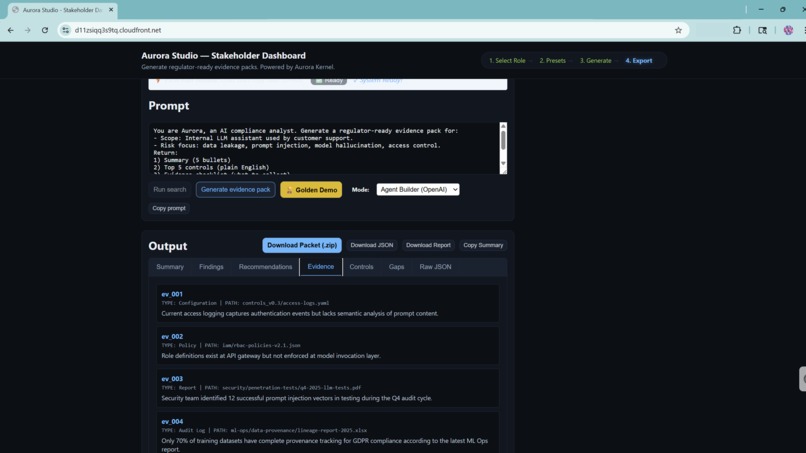Go to step 3. Generate

595,61
